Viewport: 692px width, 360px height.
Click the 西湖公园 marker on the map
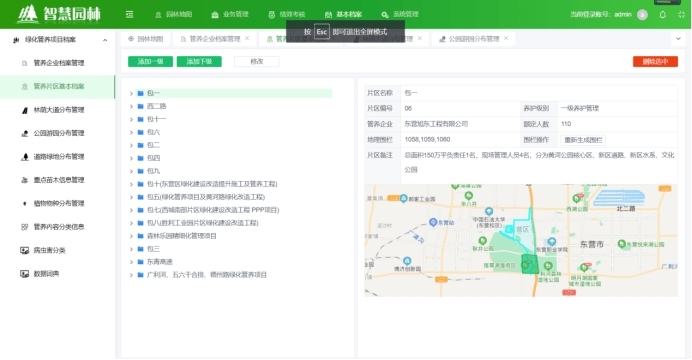point(576,199)
